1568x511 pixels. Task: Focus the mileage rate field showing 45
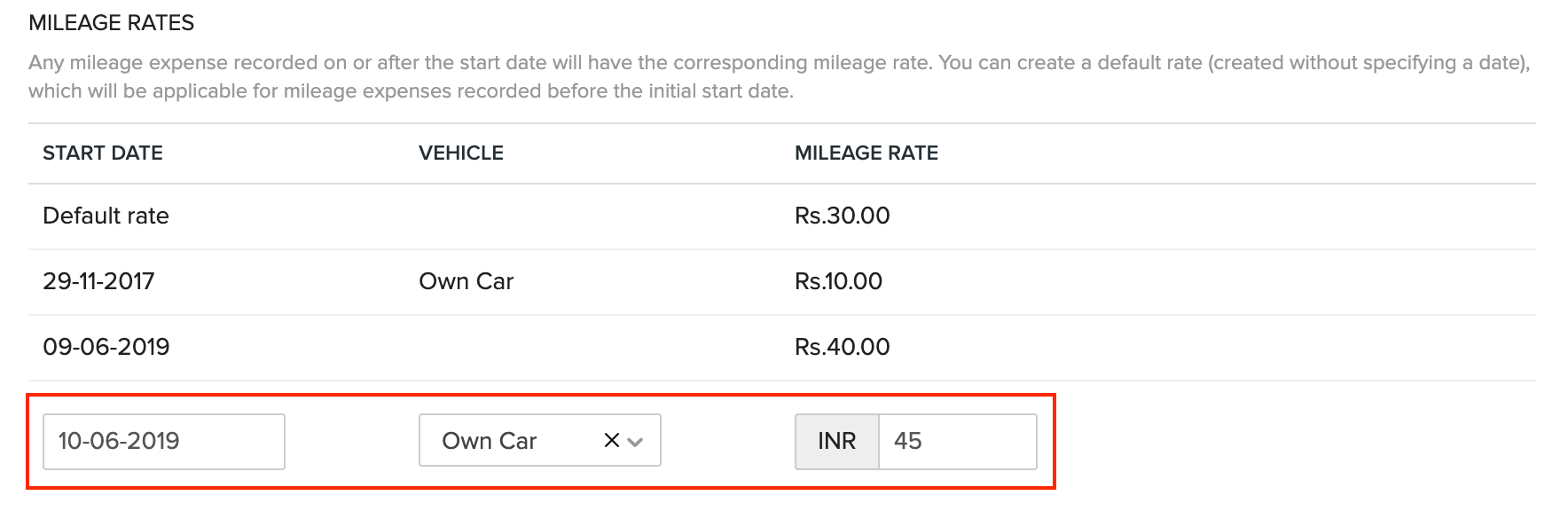(x=956, y=441)
